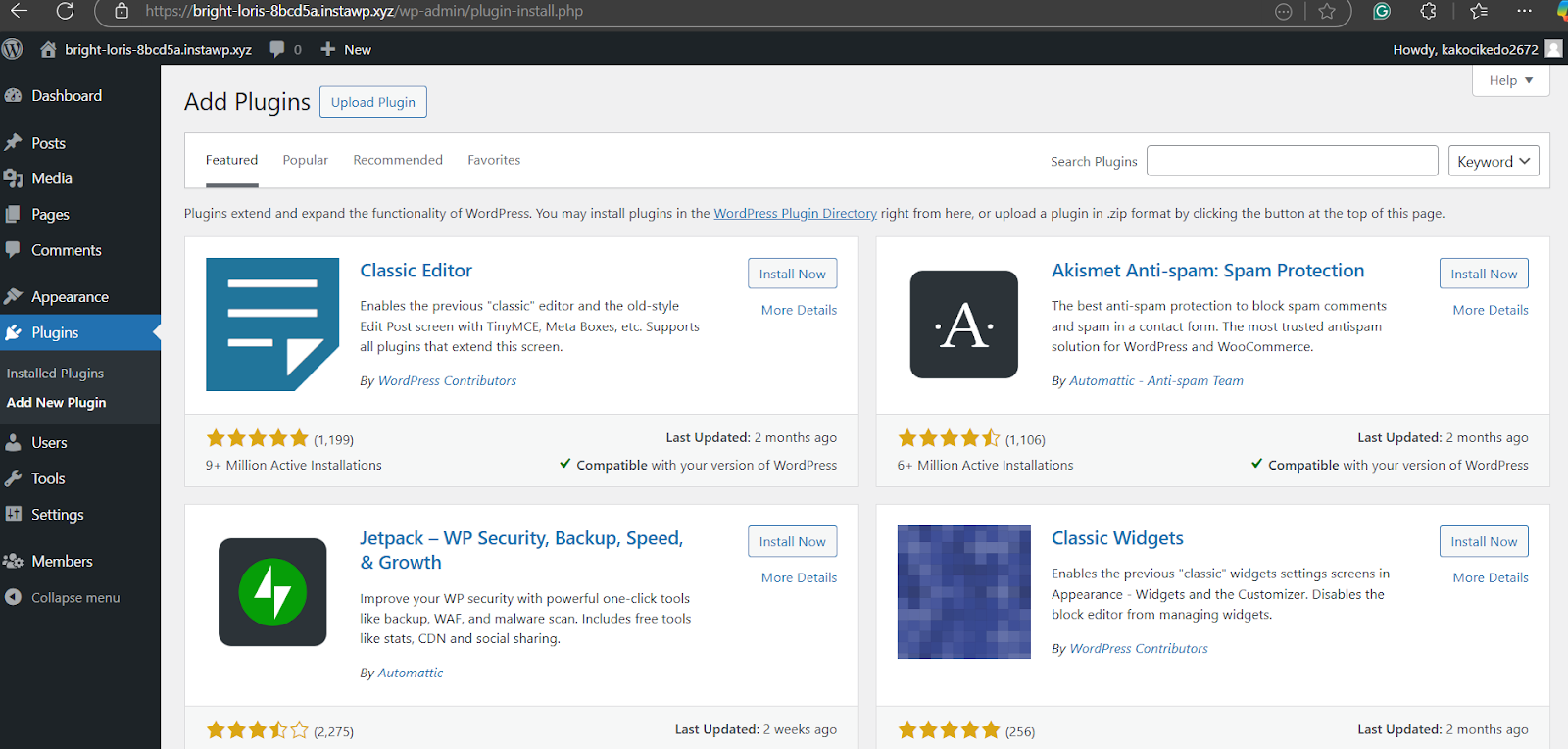View More Details for Akismet
The height and width of the screenshot is (749, 1568).
[x=1491, y=310]
